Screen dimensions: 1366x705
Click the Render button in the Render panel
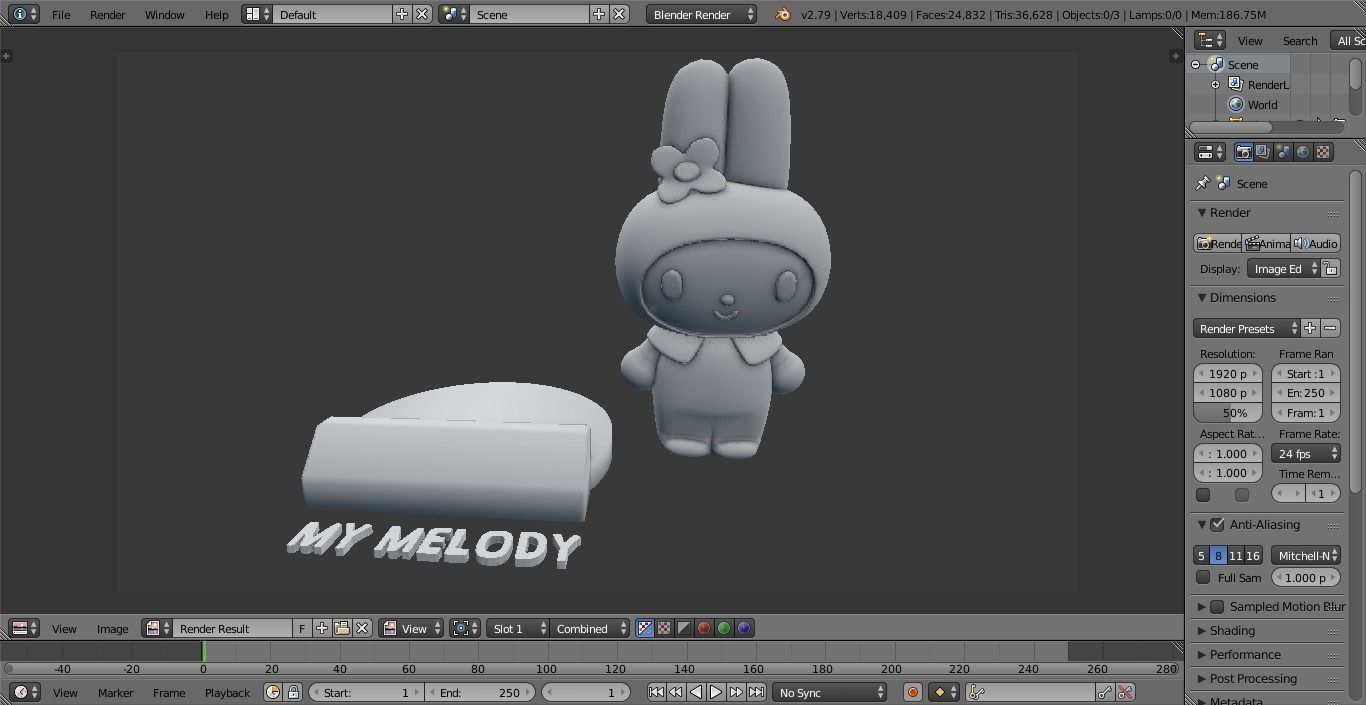1218,243
